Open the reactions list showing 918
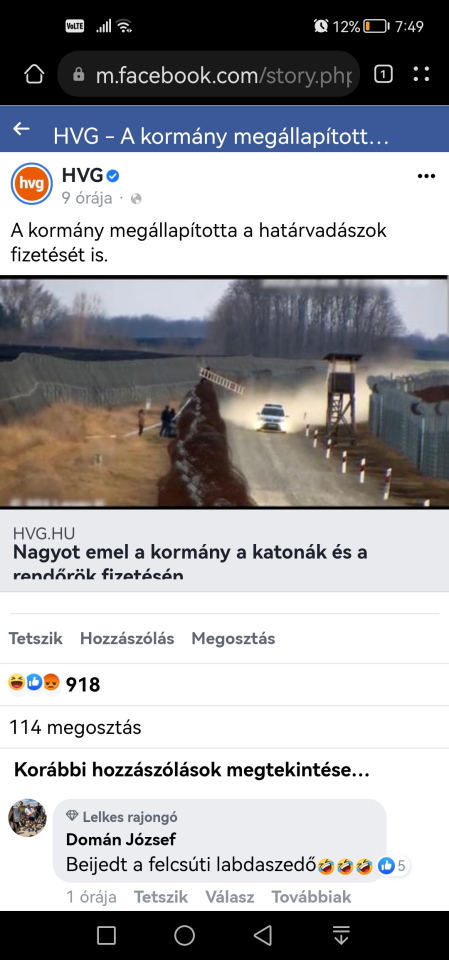449x960 pixels. click(54, 684)
